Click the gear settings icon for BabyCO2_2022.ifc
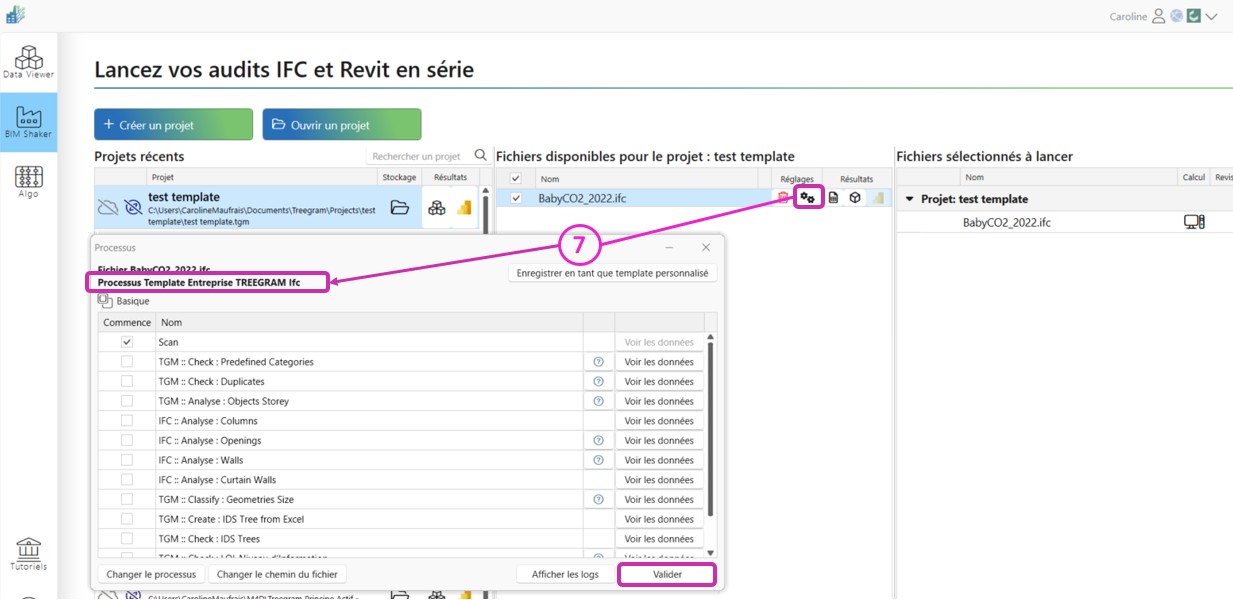 807,198
